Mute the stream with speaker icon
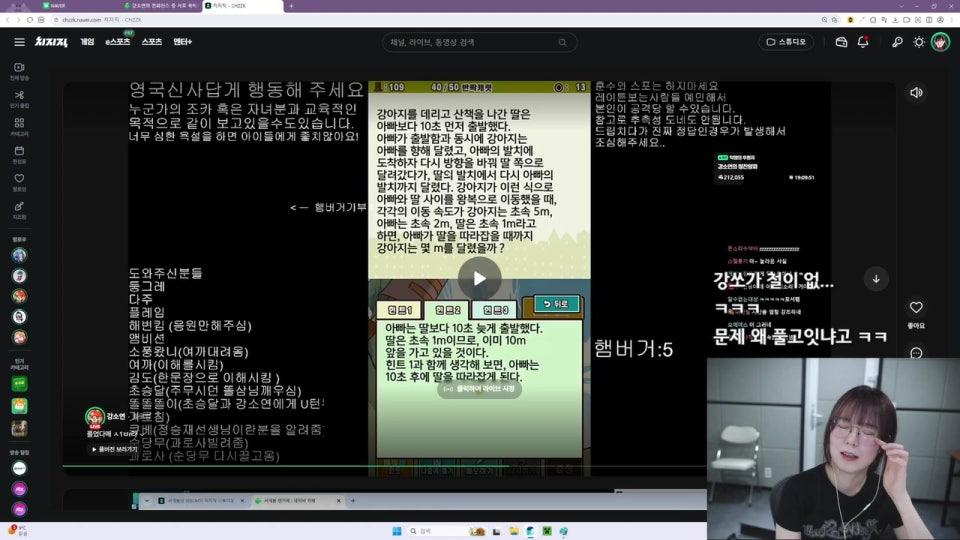 pyautogui.click(x=916, y=93)
